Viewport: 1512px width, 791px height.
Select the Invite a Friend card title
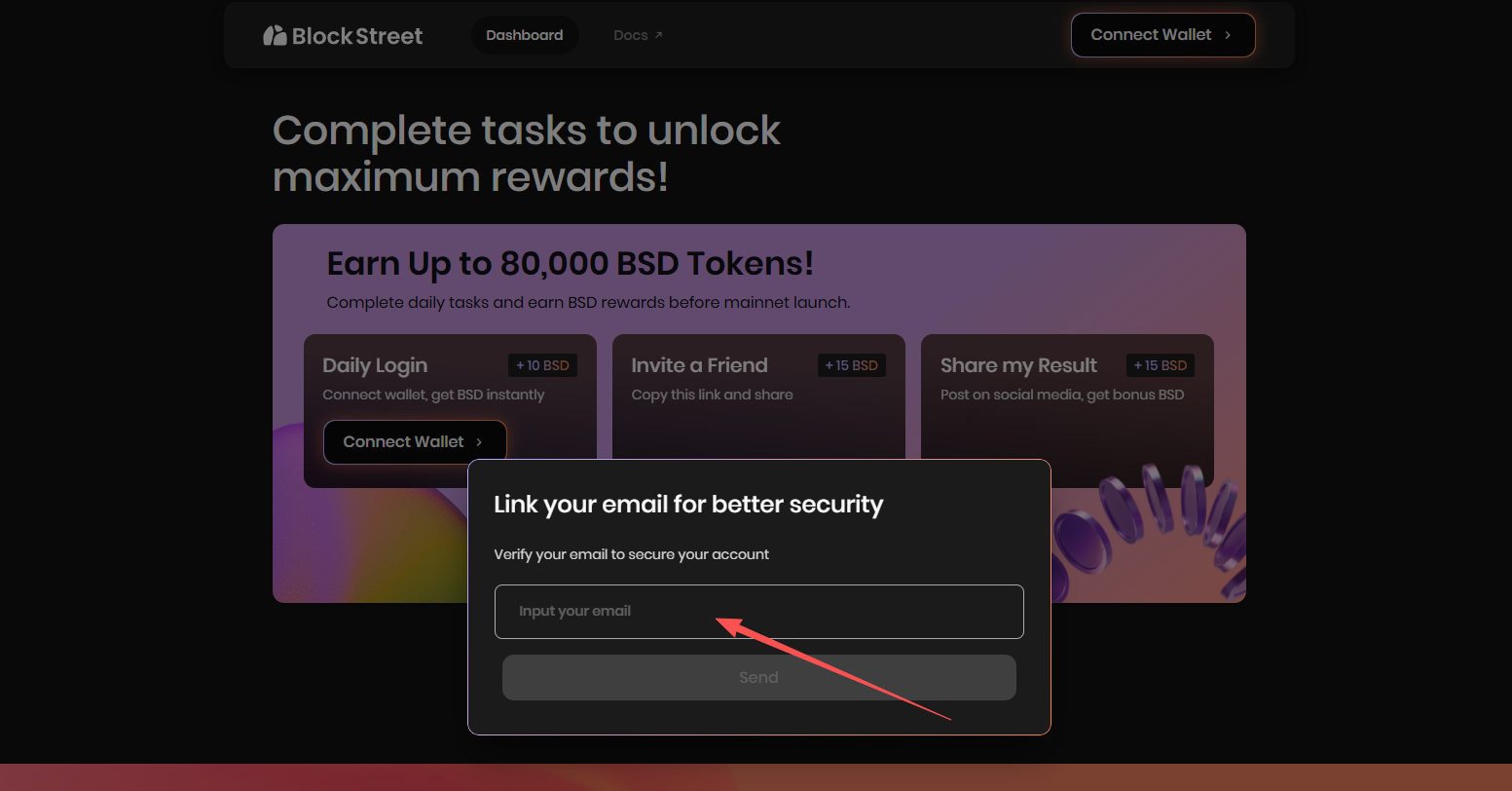click(x=699, y=365)
